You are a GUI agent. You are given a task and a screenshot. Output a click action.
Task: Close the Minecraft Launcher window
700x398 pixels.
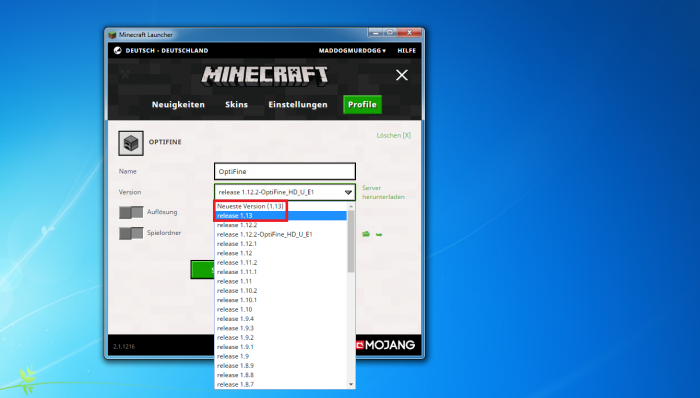pyautogui.click(x=409, y=33)
